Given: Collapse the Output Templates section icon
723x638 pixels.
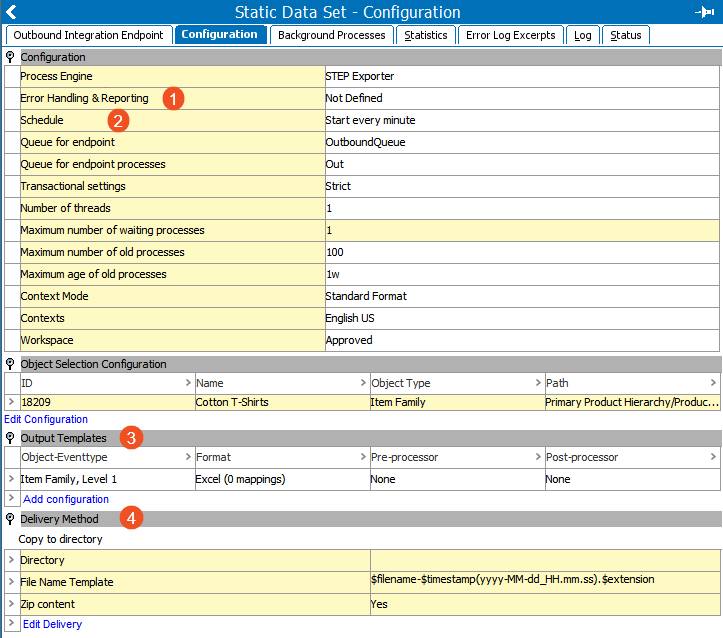Looking at the screenshot, I should pos(10,438).
